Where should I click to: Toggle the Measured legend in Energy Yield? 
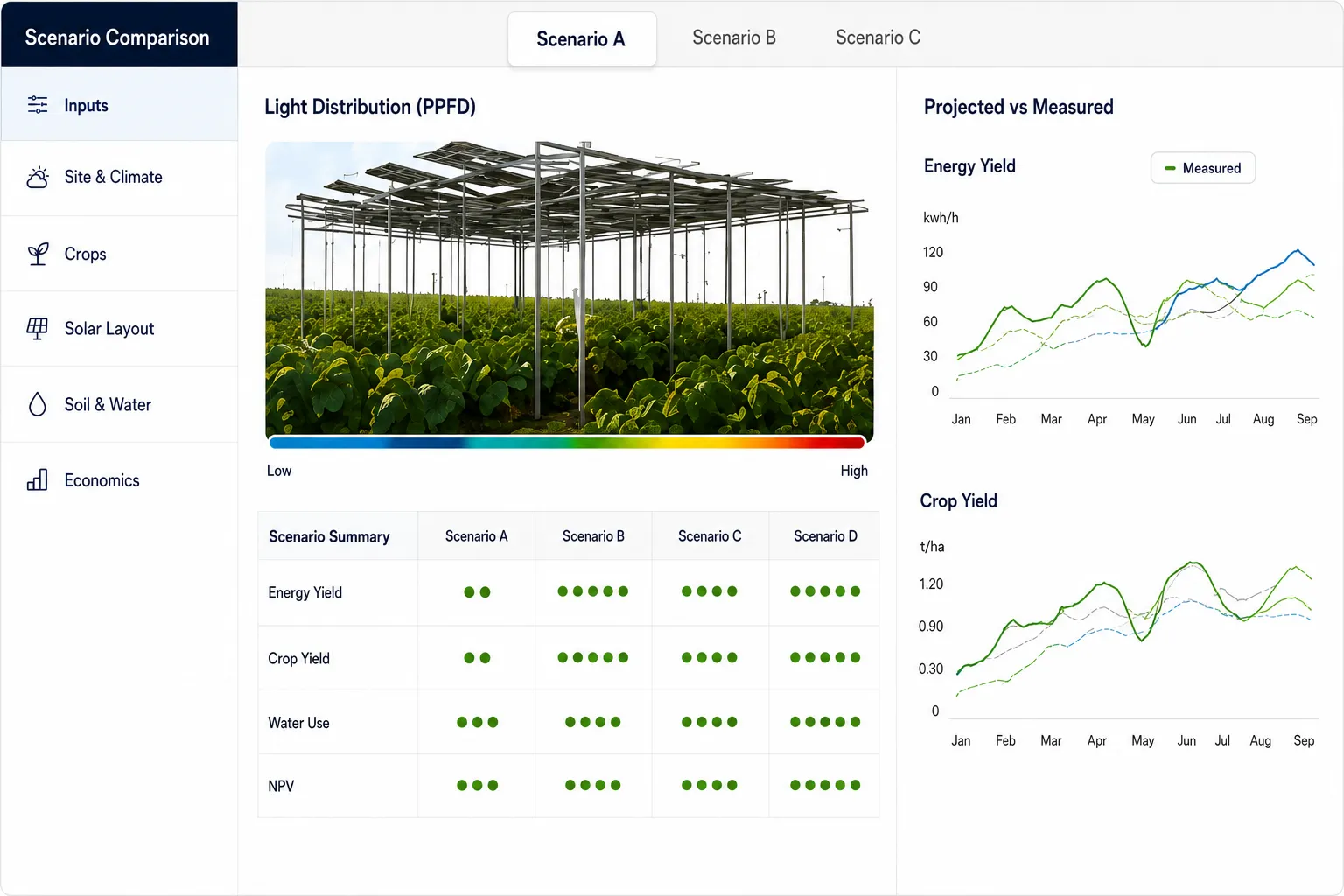coord(1203,168)
